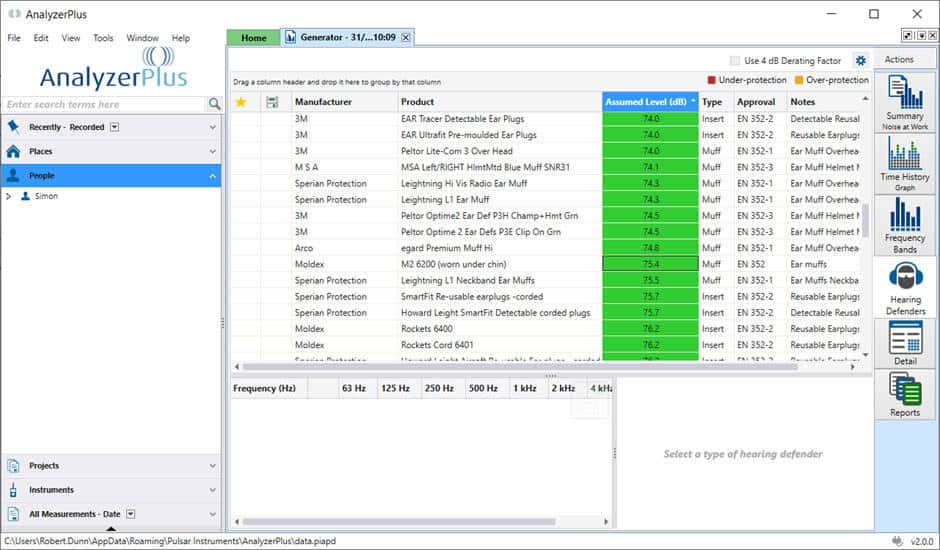Open the Reports action
This screenshot has width=940, height=550.
[904, 395]
